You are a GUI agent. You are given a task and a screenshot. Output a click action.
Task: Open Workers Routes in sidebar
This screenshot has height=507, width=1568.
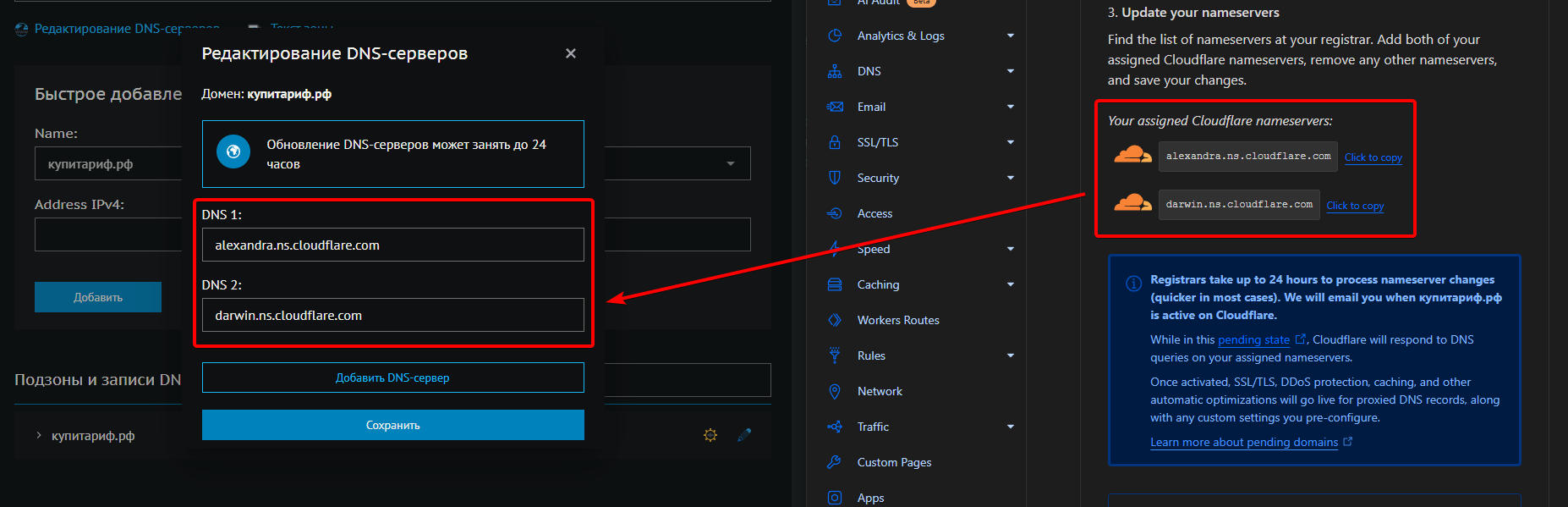(898, 320)
